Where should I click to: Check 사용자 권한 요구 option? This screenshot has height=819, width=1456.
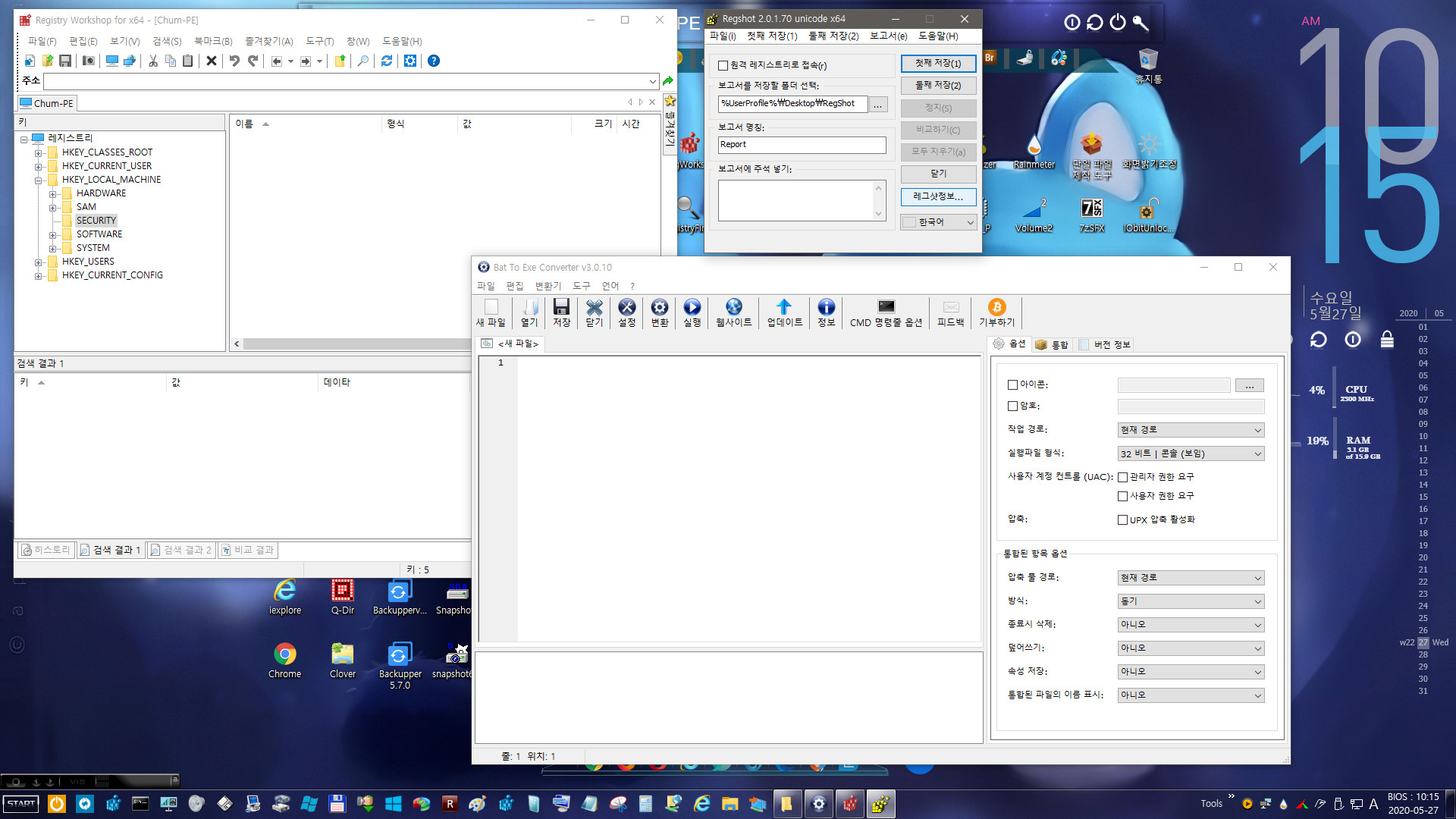click(1123, 496)
